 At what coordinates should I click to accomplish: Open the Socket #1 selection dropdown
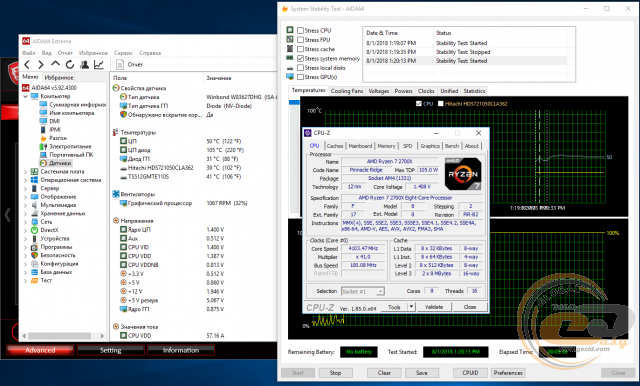tap(380, 291)
